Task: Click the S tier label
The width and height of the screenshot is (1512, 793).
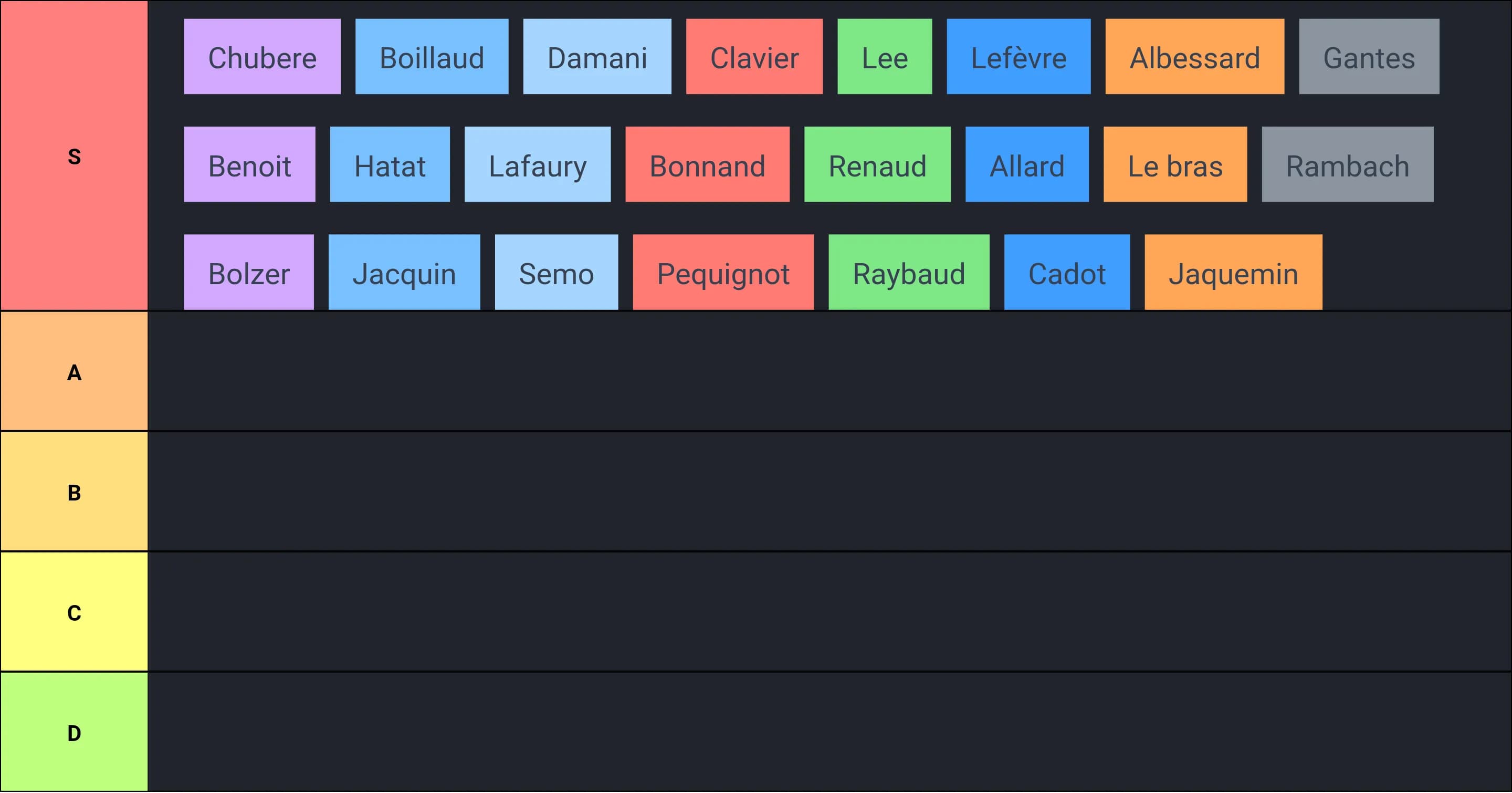Action: click(74, 156)
